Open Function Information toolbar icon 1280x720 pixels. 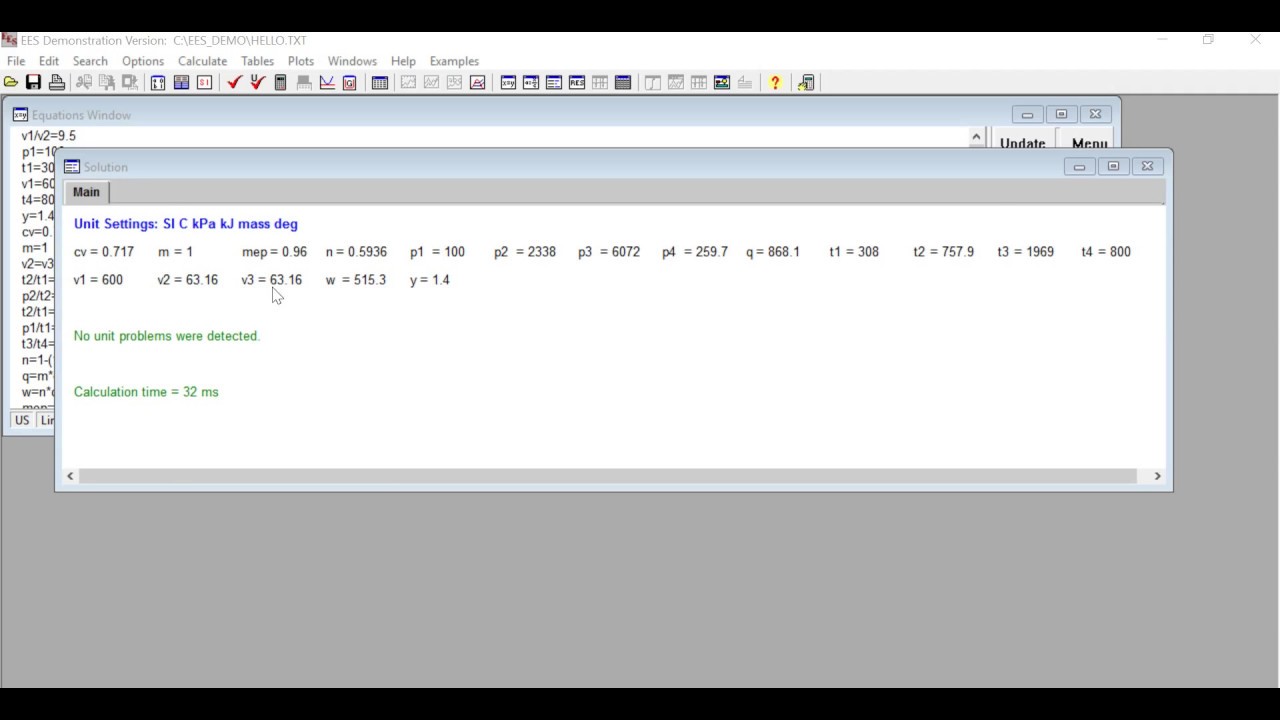[x=180, y=82]
